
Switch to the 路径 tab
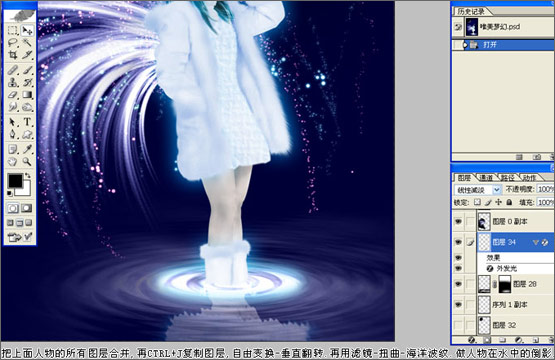point(508,177)
